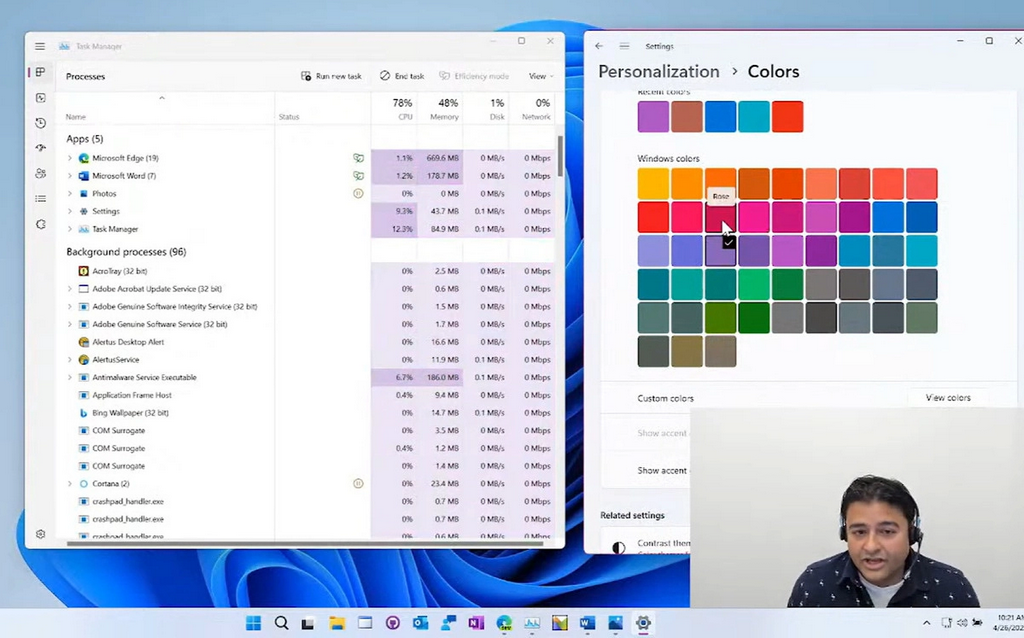This screenshot has width=1024, height=638.
Task: Switch to Edge Dev on the taskbar
Action: click(x=504, y=623)
